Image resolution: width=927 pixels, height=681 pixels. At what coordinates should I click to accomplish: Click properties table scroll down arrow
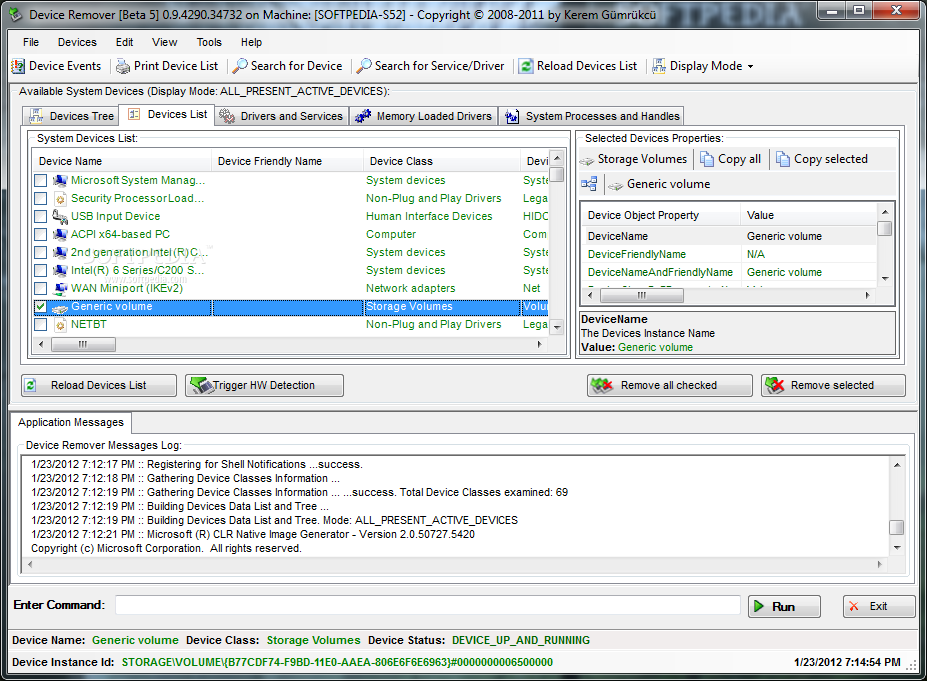click(x=885, y=278)
